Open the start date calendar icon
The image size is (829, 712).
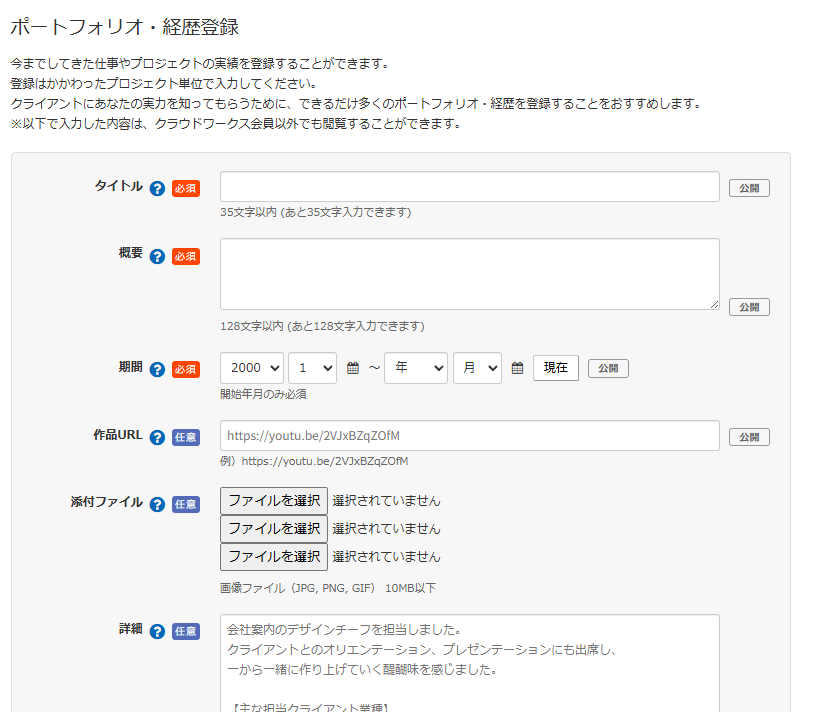click(x=353, y=369)
